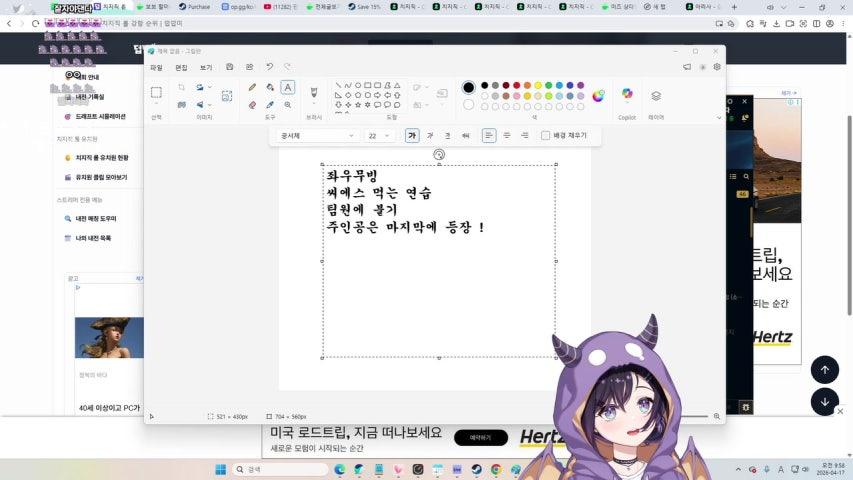Click the Windows Start button

220,470
